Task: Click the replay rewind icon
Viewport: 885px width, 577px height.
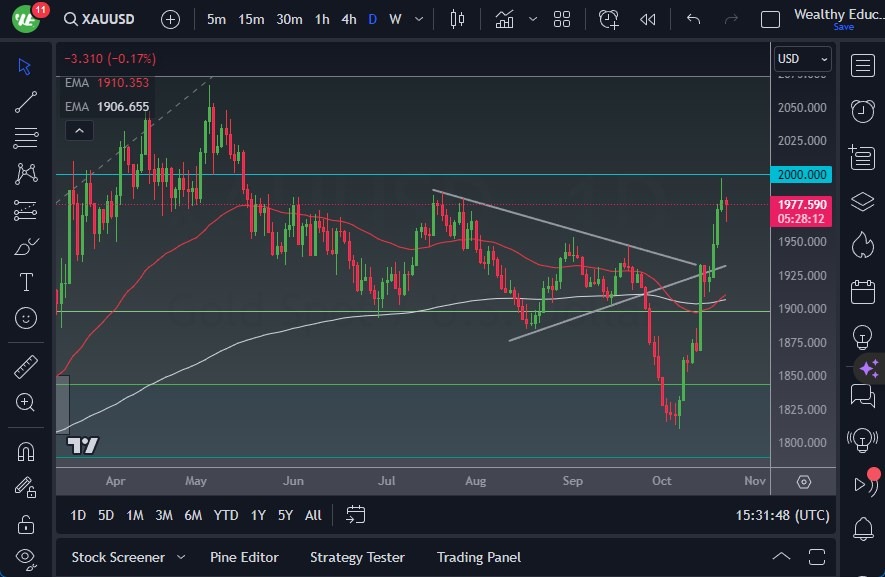Action: (648, 19)
